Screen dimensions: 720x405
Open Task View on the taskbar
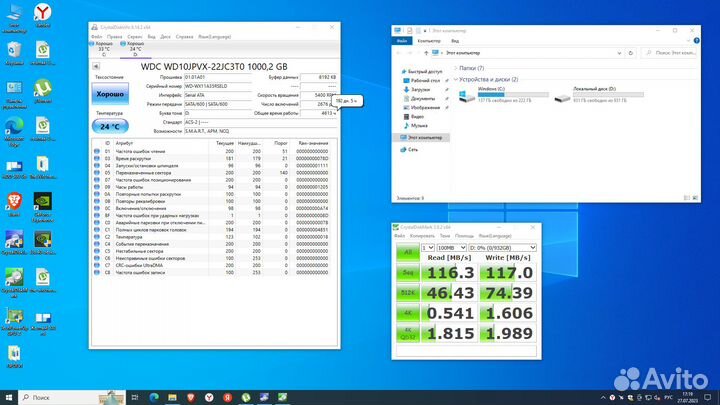pyautogui.click(x=135, y=397)
